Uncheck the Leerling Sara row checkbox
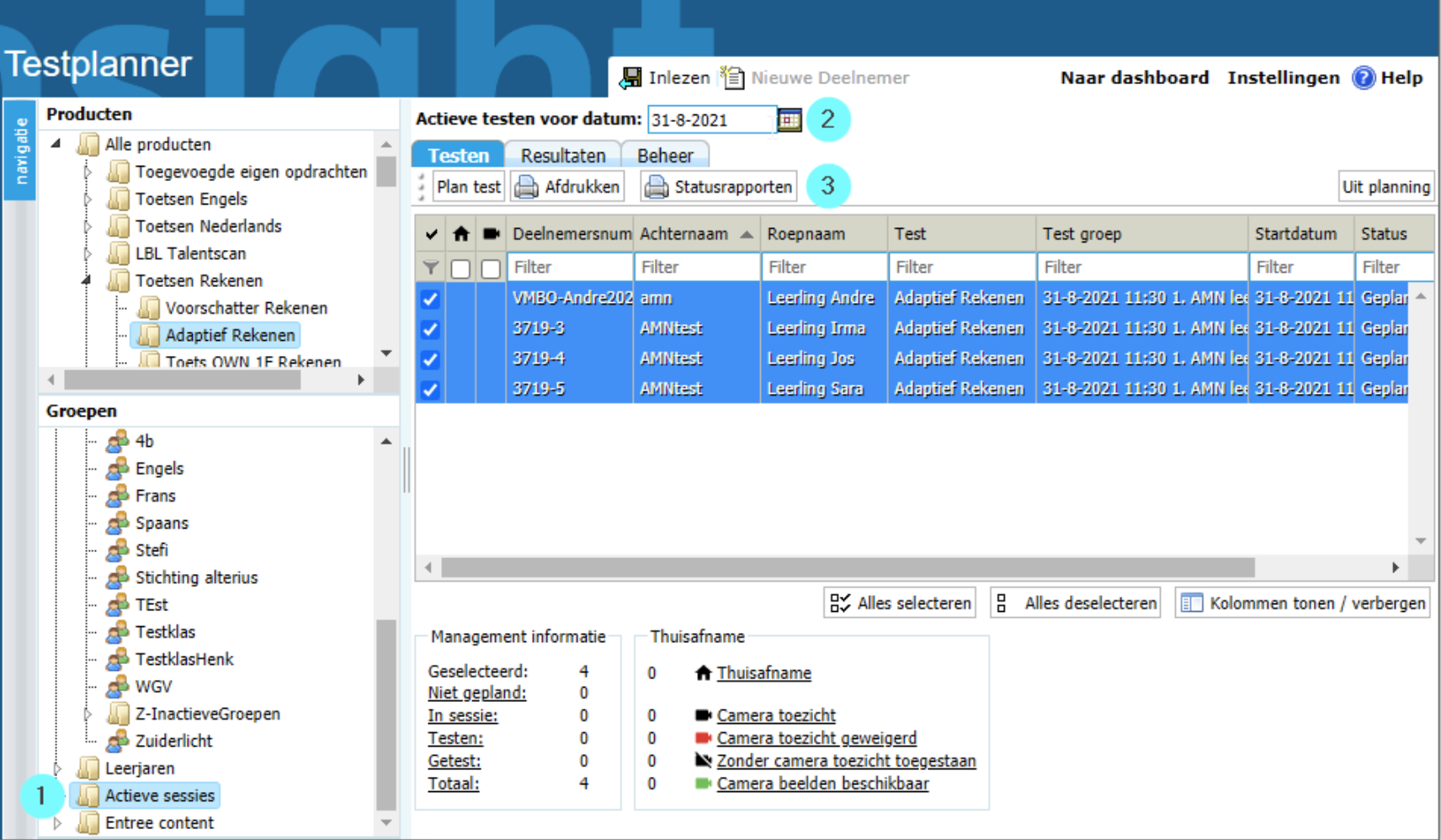 [x=430, y=390]
